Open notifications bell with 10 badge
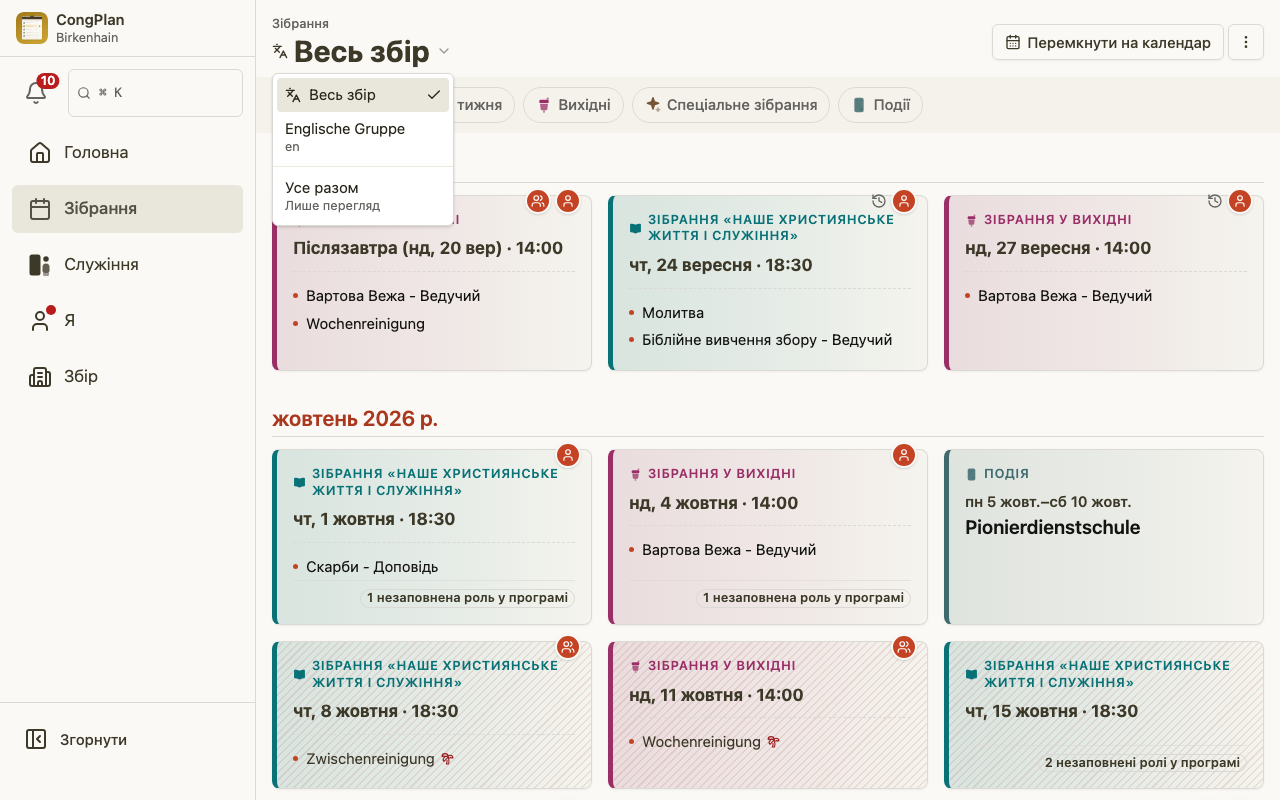1280x800 pixels. 37,92
